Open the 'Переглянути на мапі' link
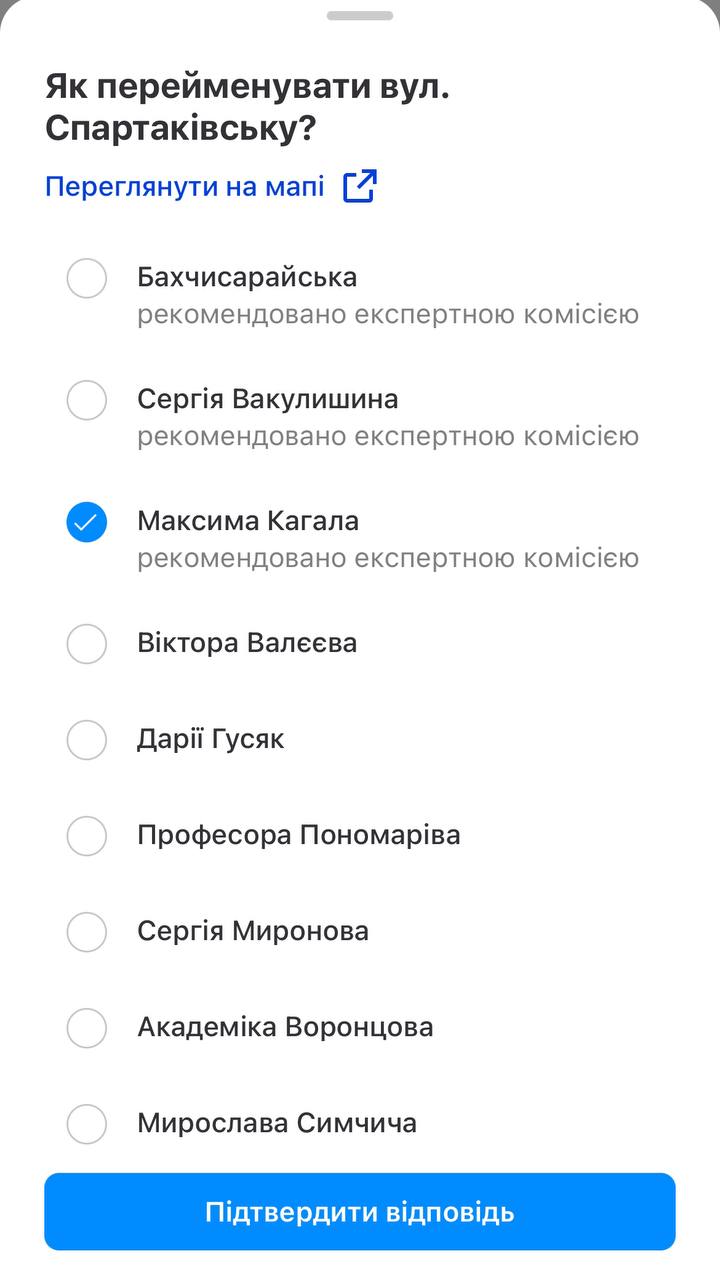Image resolution: width=720 pixels, height=1280 pixels. (x=185, y=187)
